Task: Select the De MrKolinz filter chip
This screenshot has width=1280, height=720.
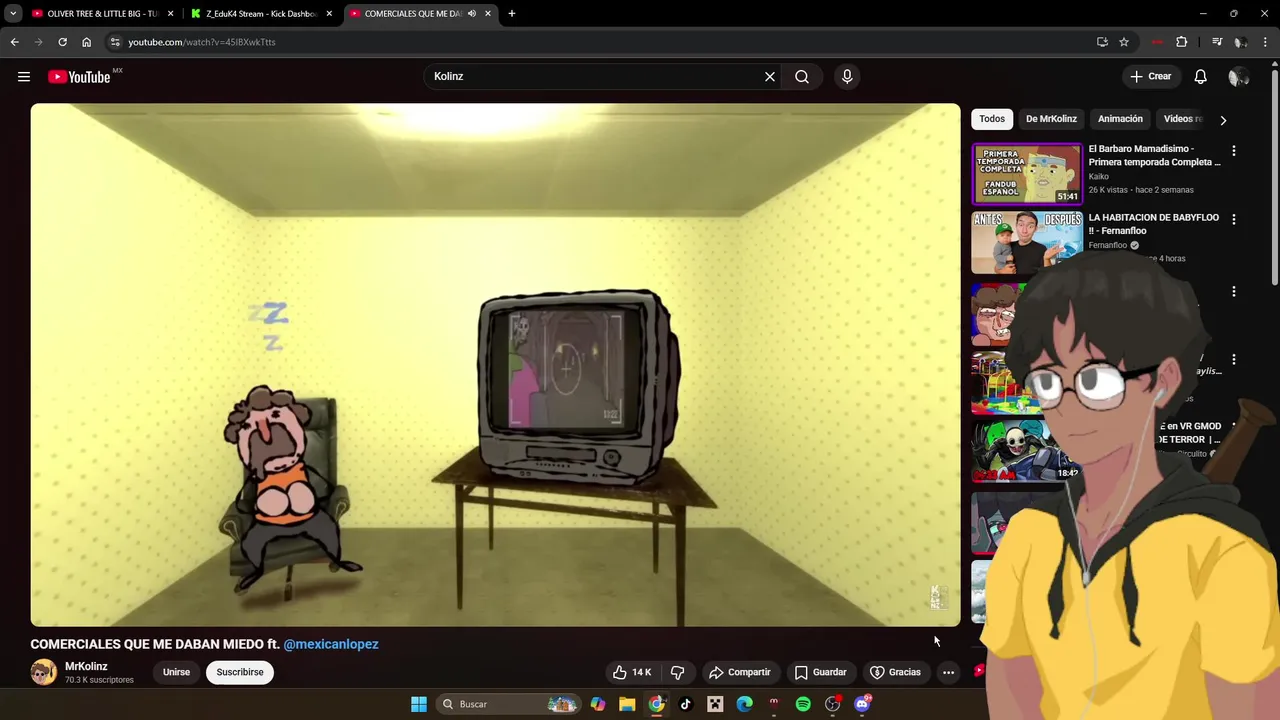Action: 1051,119
